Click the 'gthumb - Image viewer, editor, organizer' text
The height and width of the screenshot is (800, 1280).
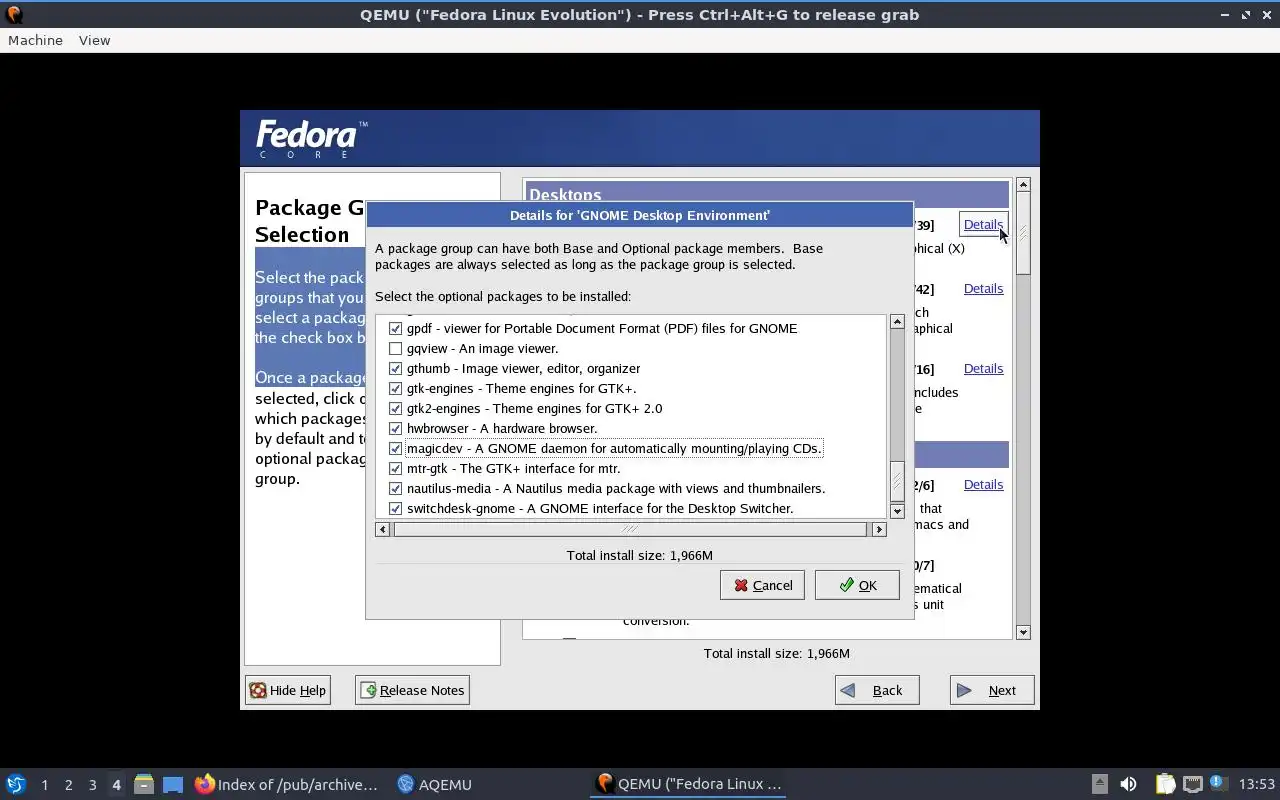[x=523, y=368]
